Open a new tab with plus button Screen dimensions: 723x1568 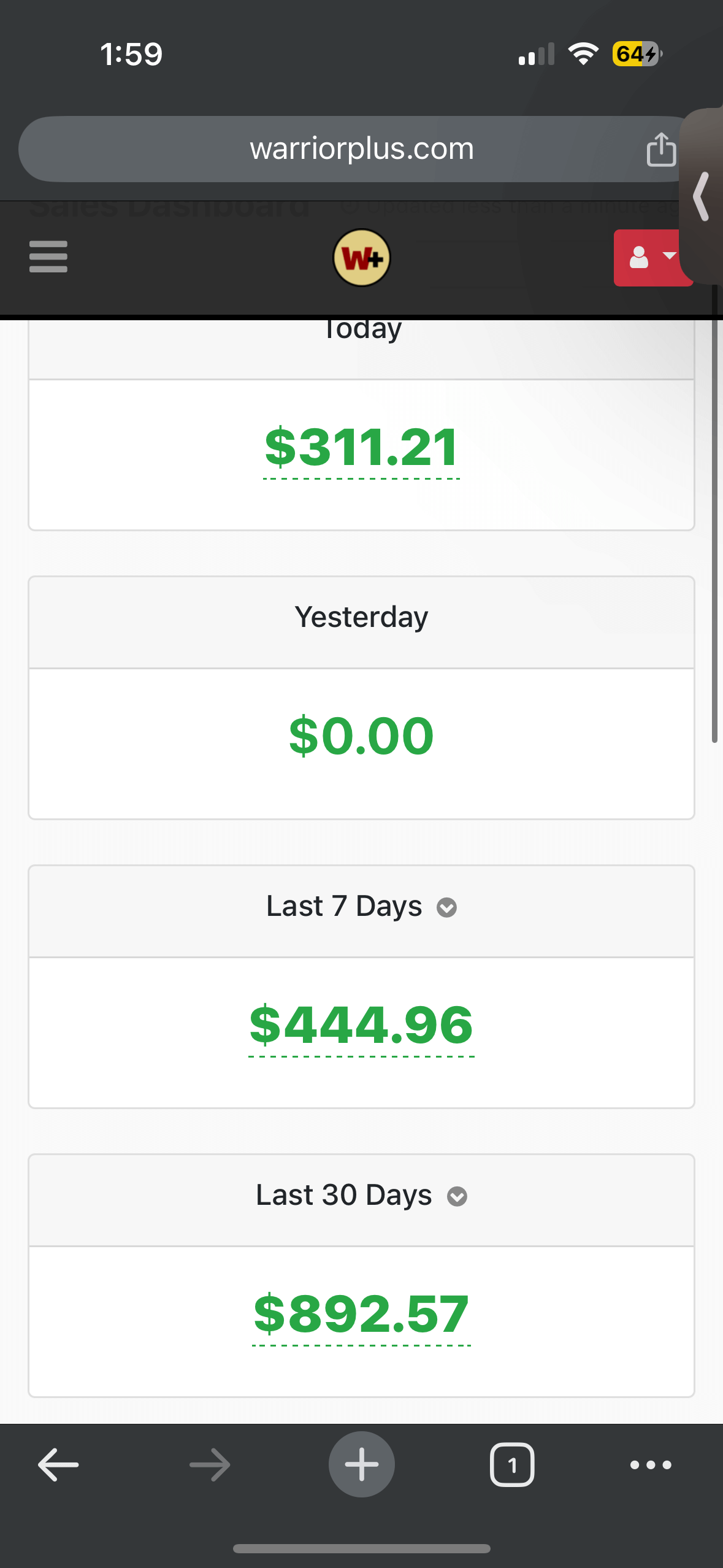(x=361, y=1465)
